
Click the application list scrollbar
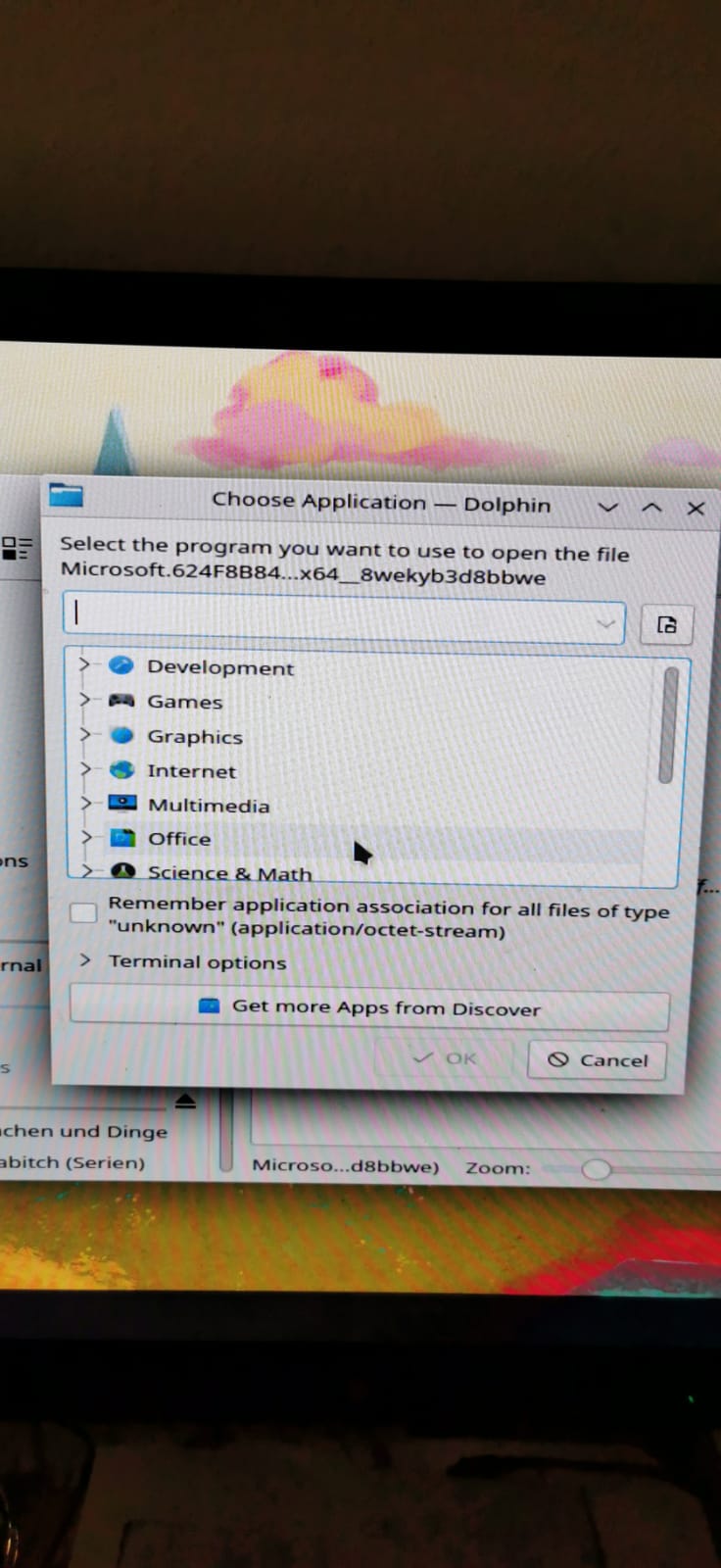pos(669,725)
